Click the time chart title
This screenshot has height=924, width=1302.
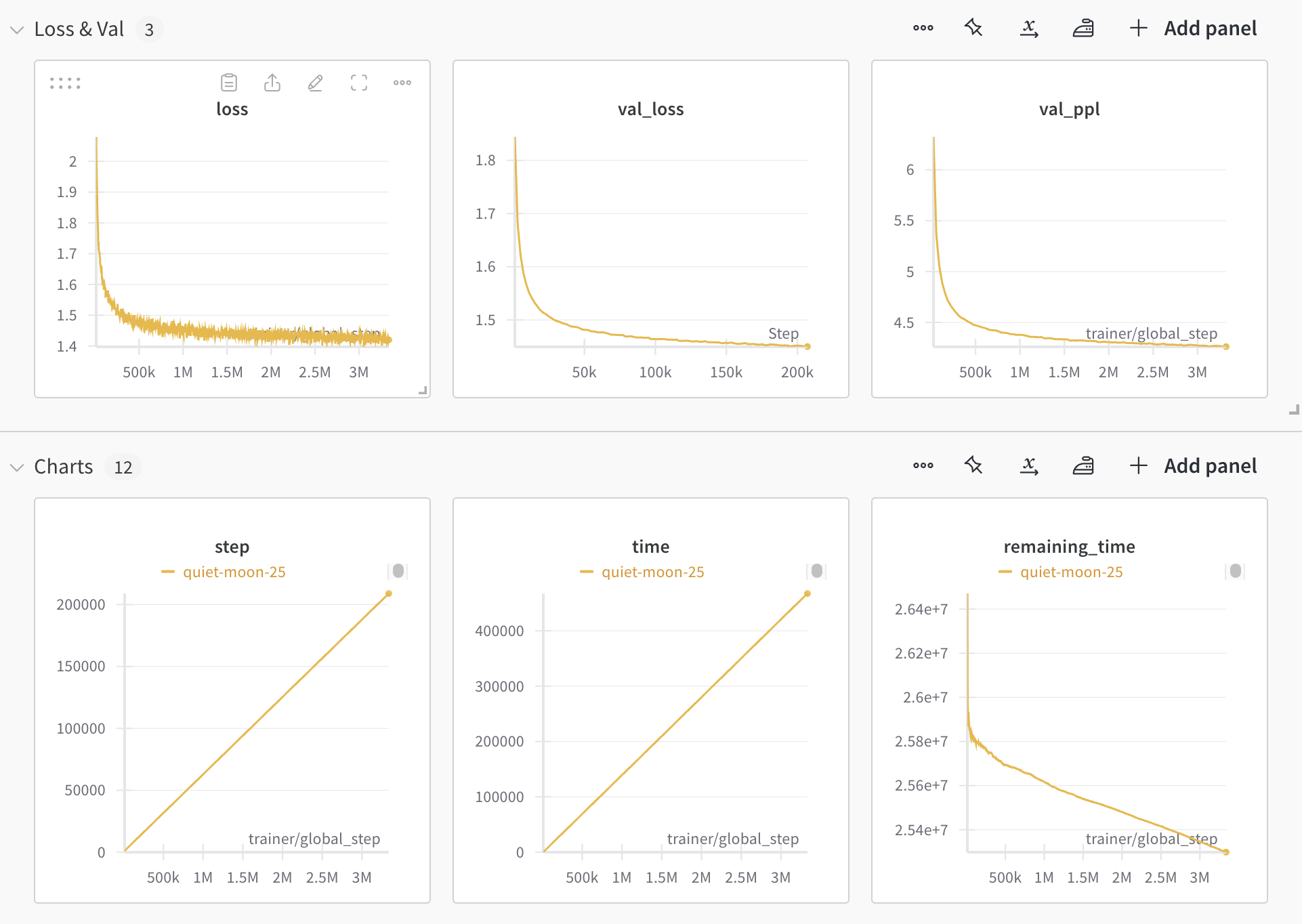(651, 547)
